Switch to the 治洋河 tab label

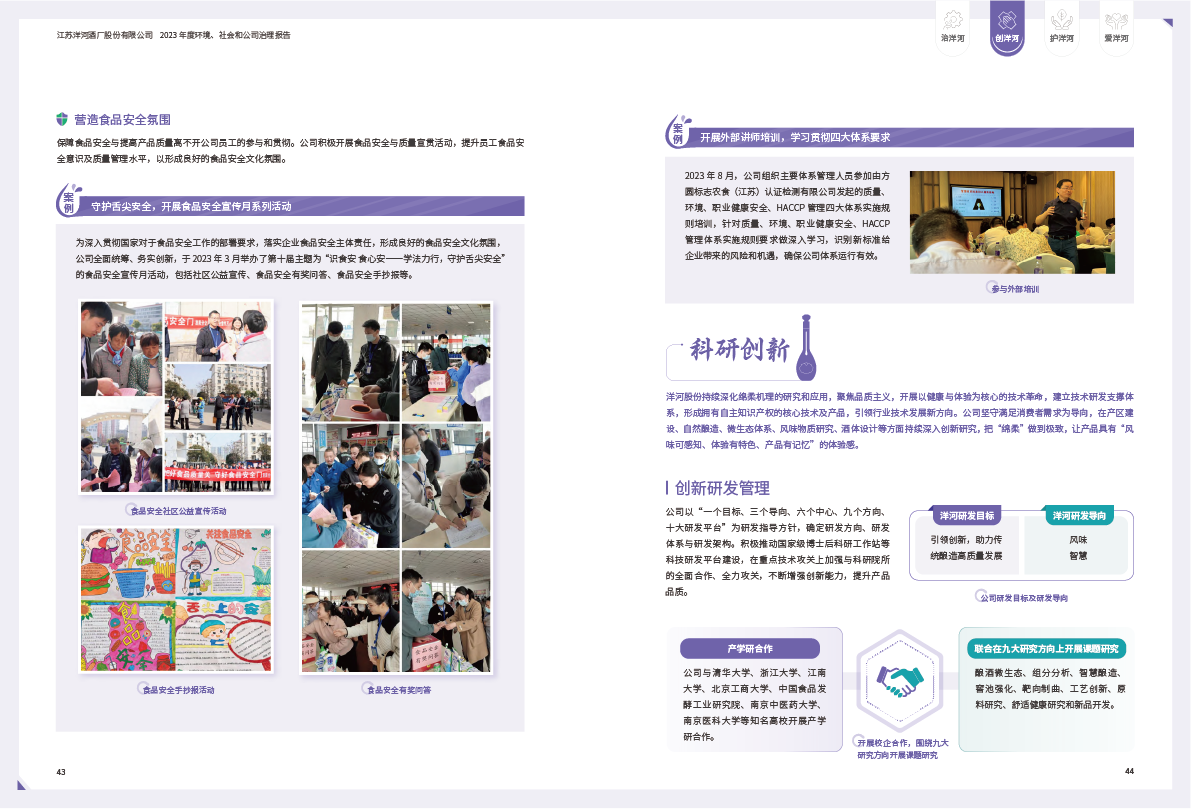(952, 39)
